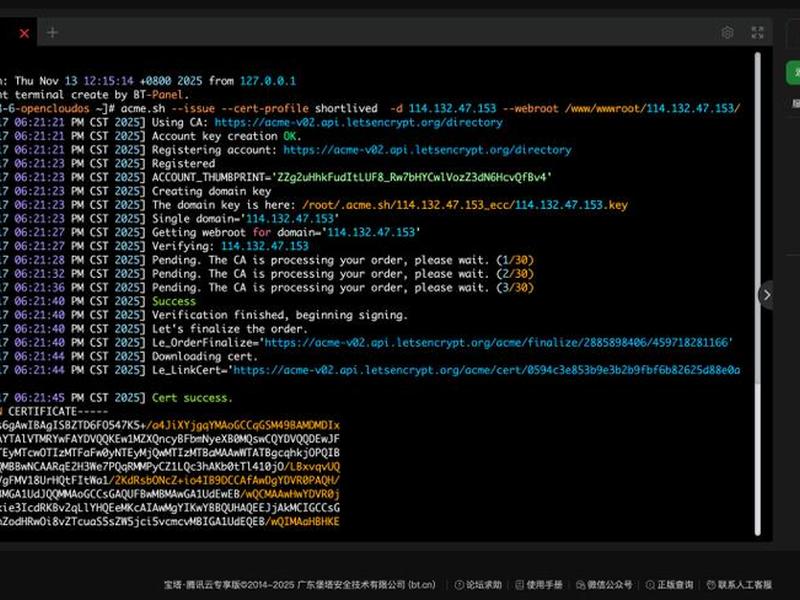Screen dimensions: 800x600
Task: Click the Pending line marked (1/30)
Action: tap(343, 260)
